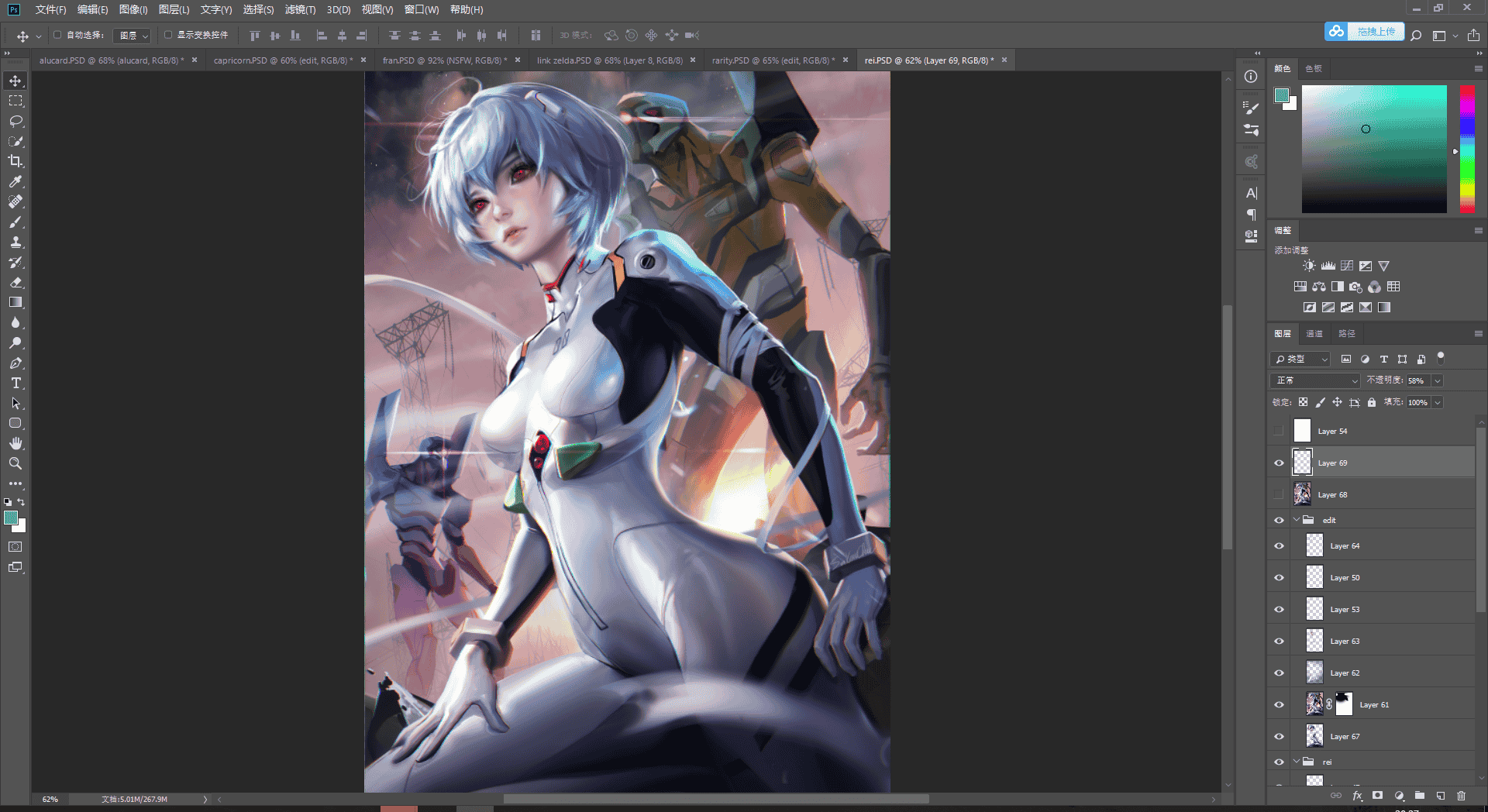The image size is (1488, 812).
Task: Show Layer 54 visibility toggle
Action: coord(1279,431)
